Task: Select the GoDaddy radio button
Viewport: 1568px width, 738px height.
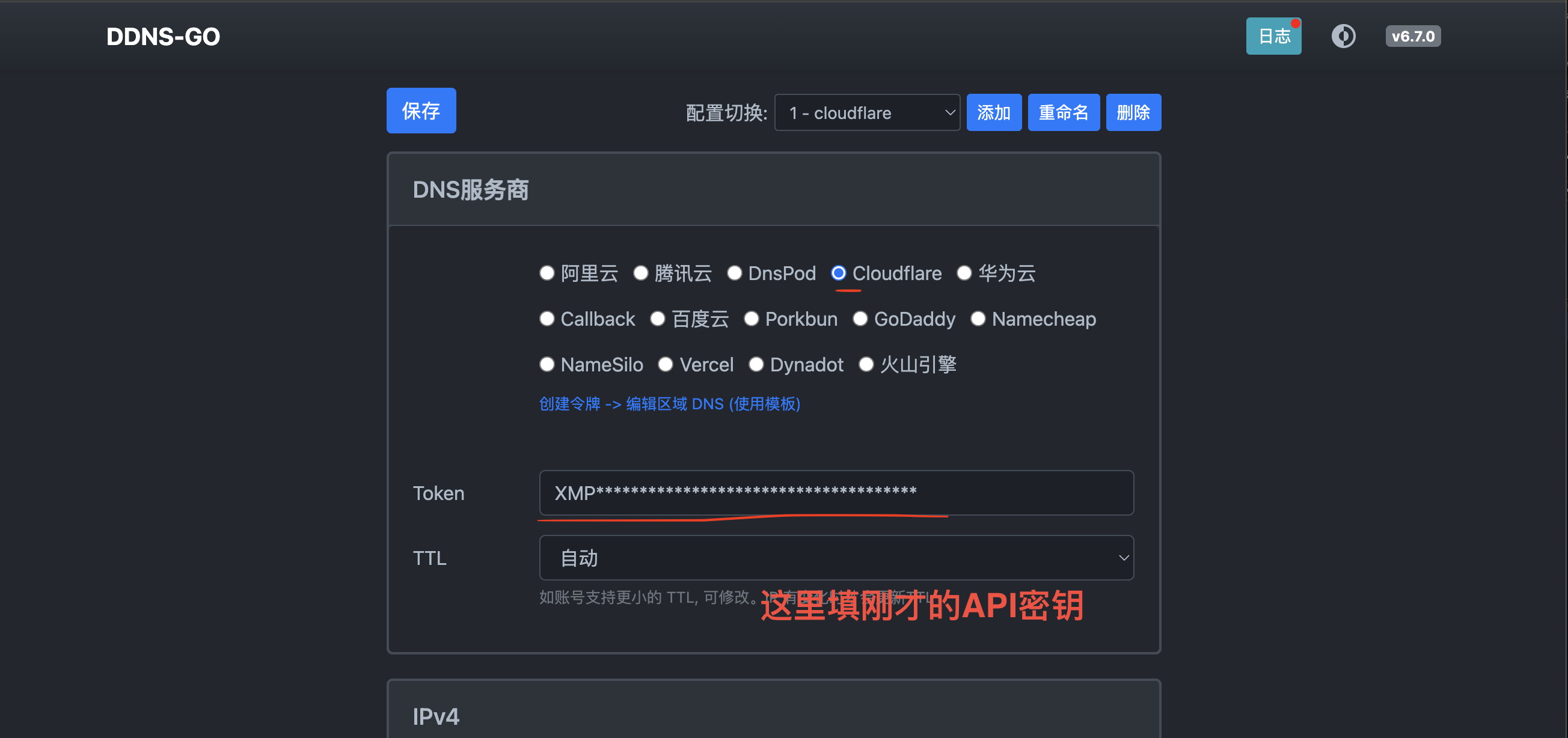Action: [x=860, y=319]
